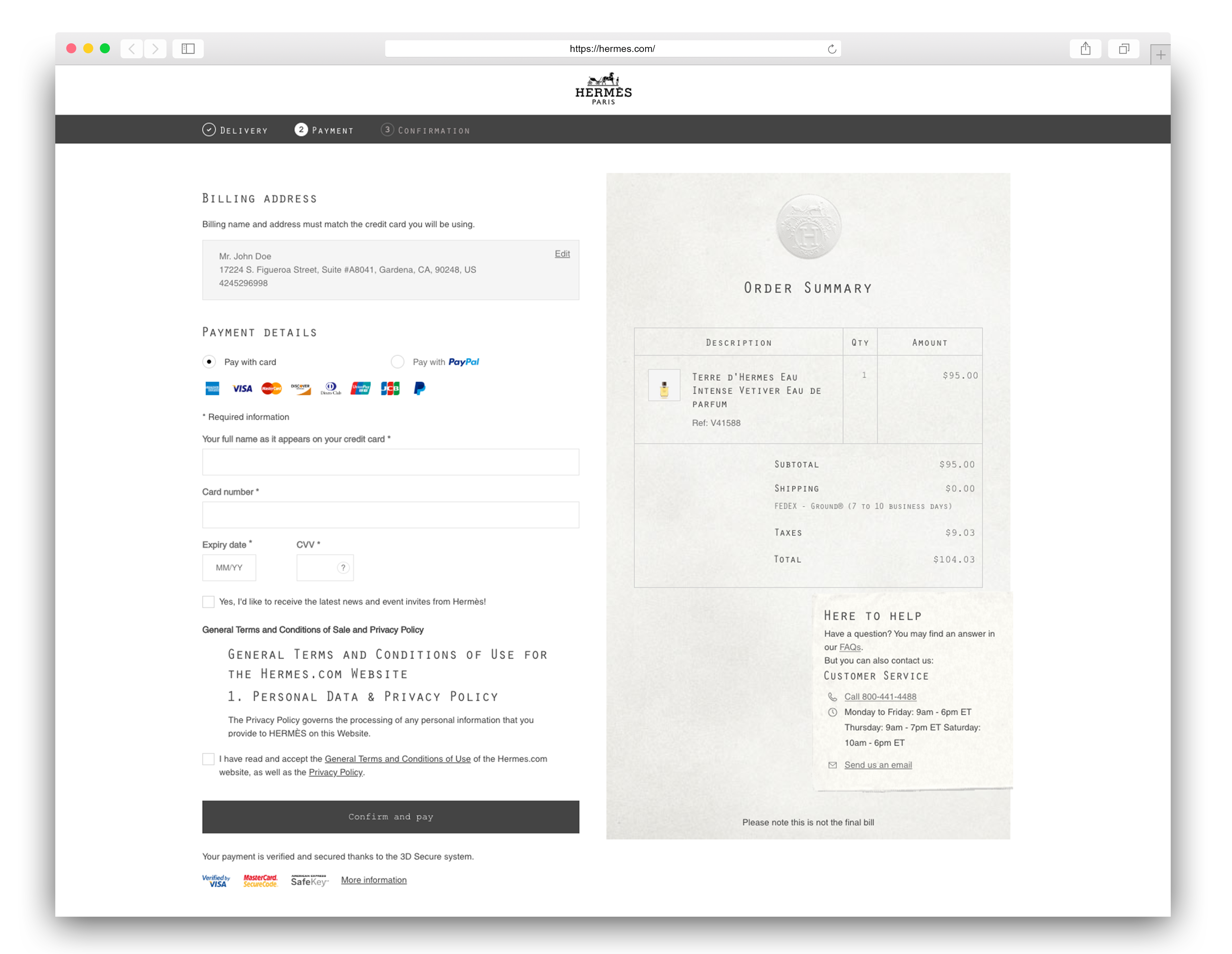Click Edit link for billing address
This screenshot has width=1232, height=954.
tap(562, 254)
